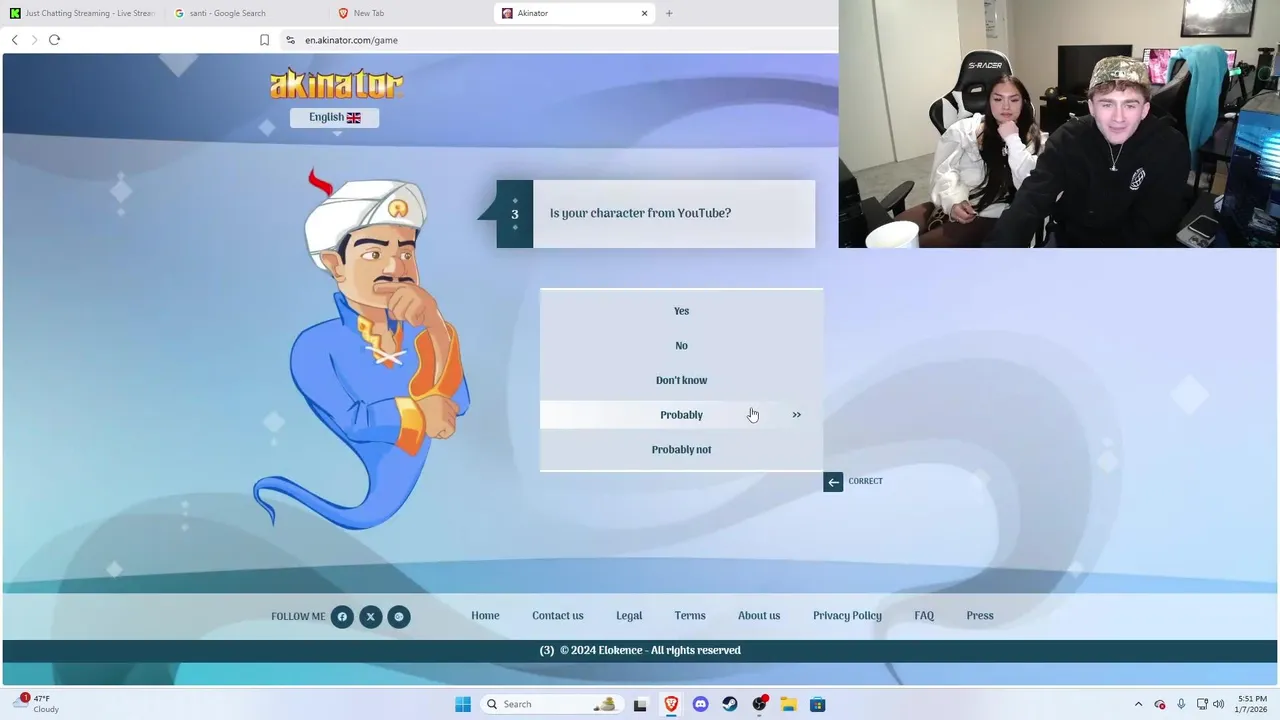The image size is (1280, 720).
Task: Open Task View from taskbar
Action: pos(640,704)
